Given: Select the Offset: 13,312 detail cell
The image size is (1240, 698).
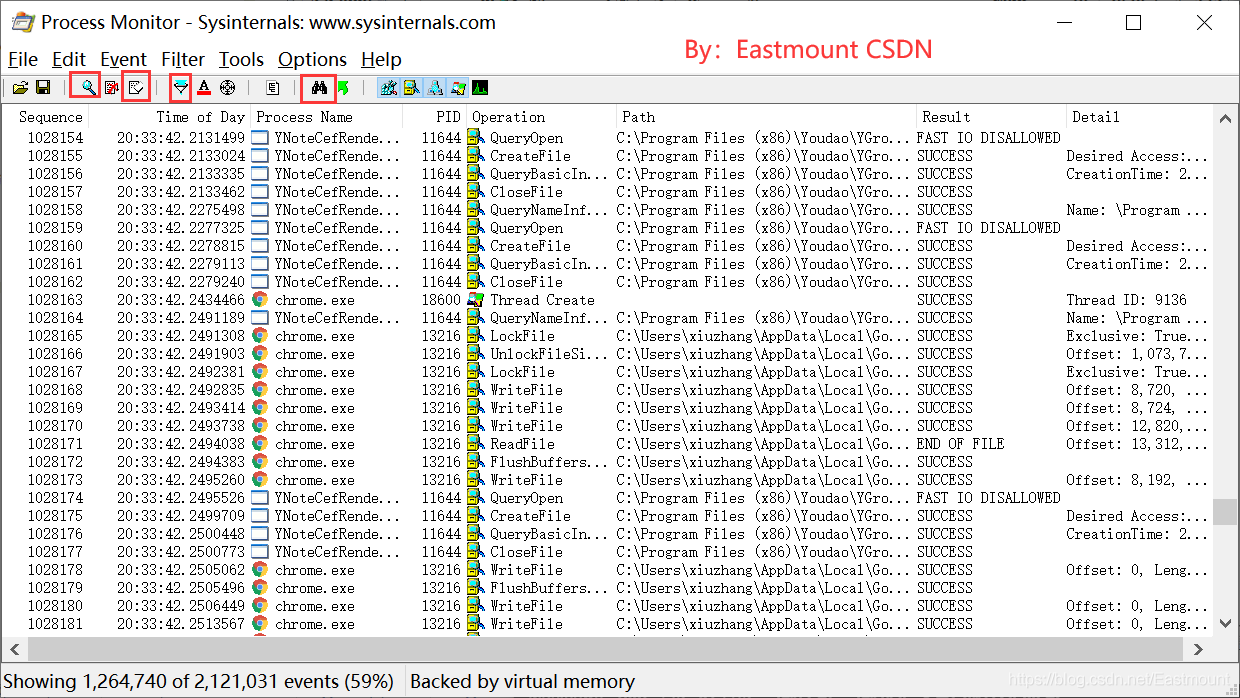Looking at the screenshot, I should pos(1137,444).
